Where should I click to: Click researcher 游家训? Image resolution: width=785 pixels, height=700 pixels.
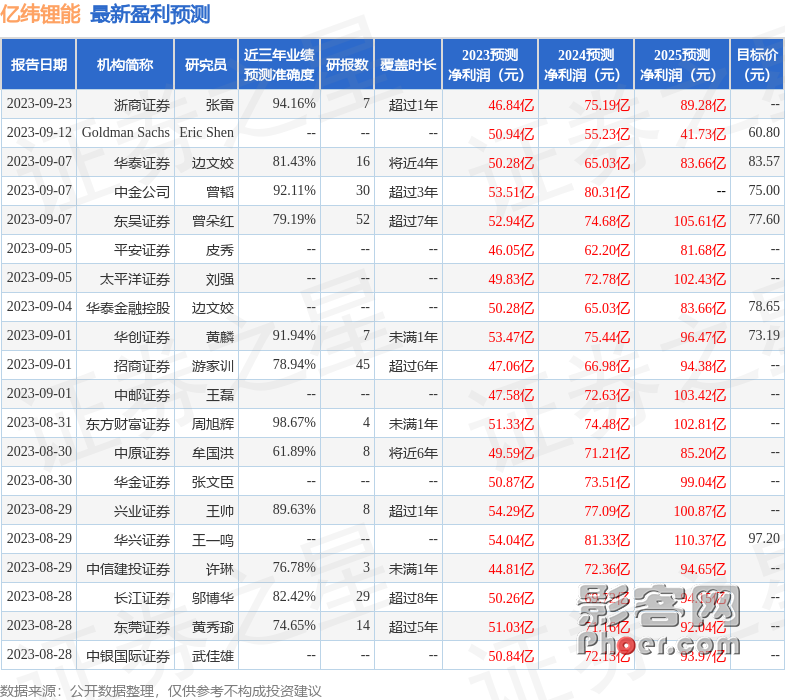pos(212,366)
